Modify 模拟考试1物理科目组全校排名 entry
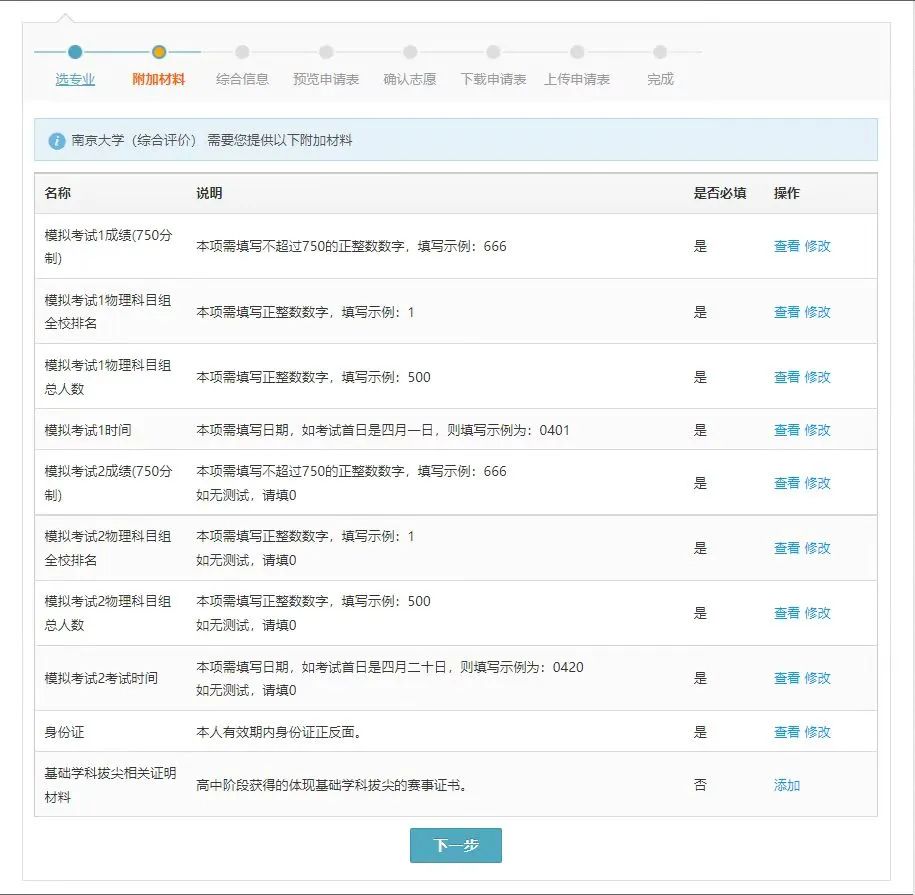The width and height of the screenshot is (915, 895). (817, 312)
